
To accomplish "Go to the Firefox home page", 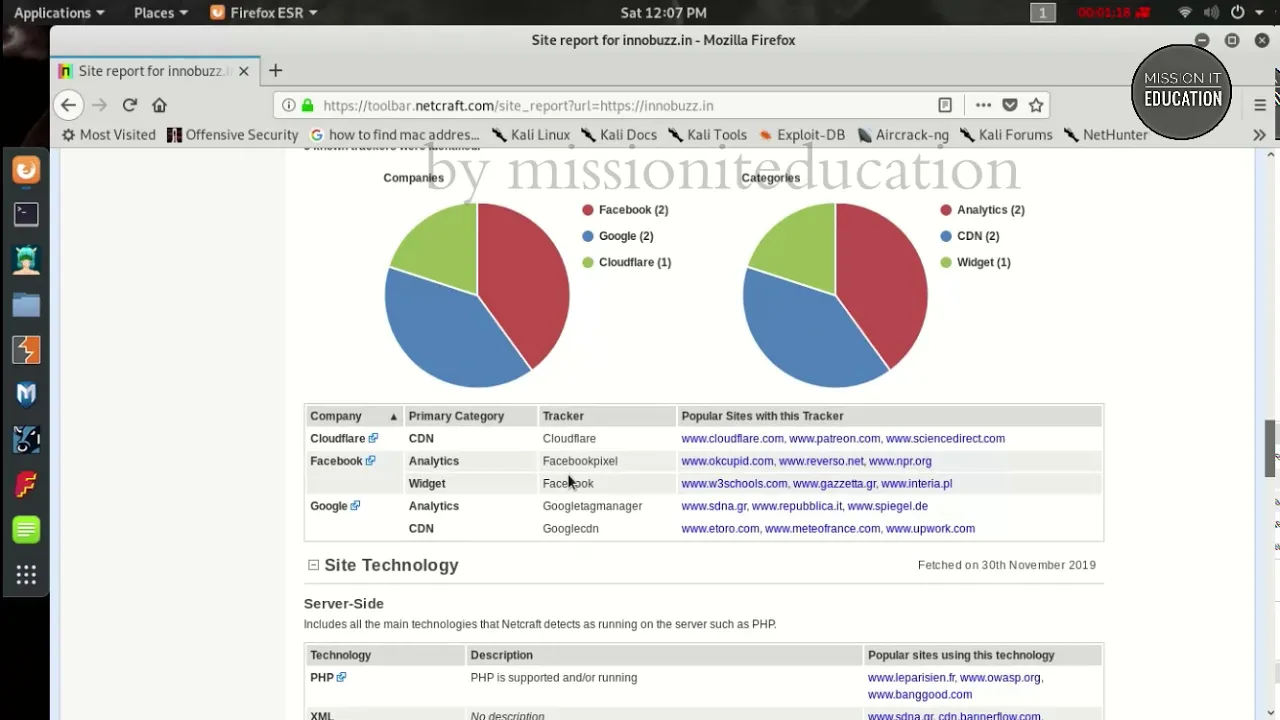I will (159, 105).
